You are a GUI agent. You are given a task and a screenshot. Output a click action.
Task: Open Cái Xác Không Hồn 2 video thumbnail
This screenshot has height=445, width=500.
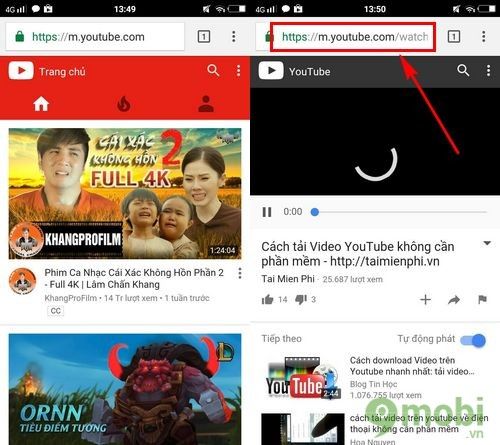coord(125,194)
